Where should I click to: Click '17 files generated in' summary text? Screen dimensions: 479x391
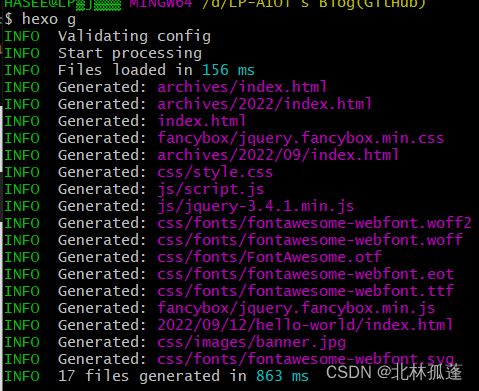coord(152,376)
